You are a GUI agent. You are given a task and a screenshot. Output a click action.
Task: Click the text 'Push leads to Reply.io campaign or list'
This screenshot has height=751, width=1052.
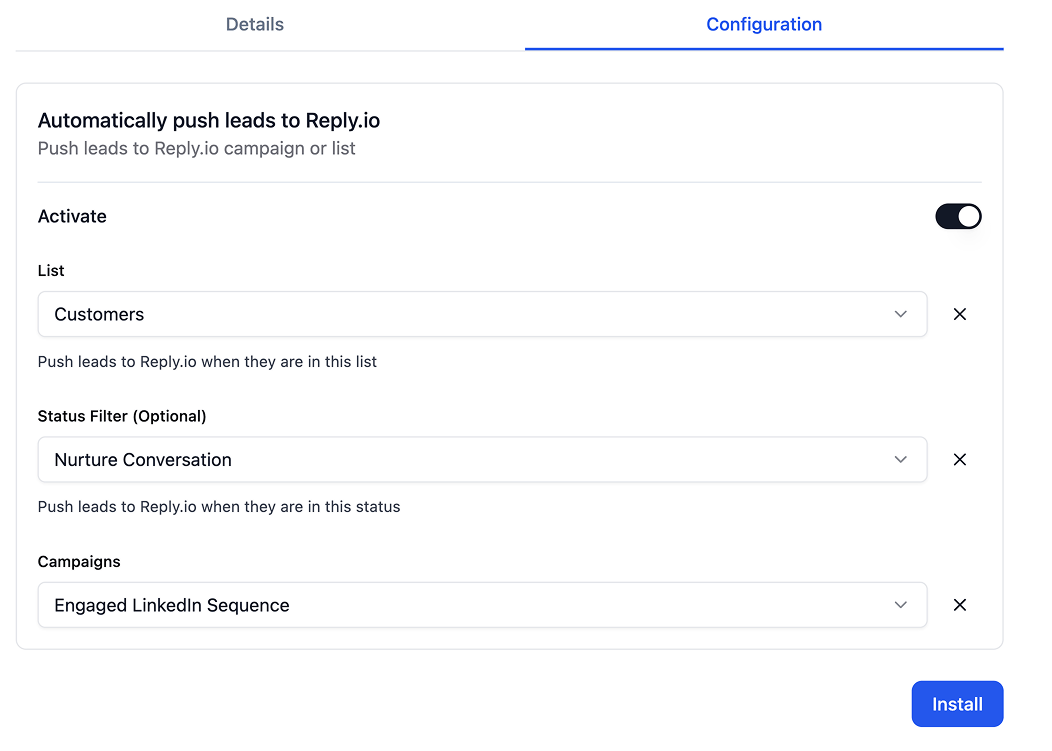click(x=197, y=148)
